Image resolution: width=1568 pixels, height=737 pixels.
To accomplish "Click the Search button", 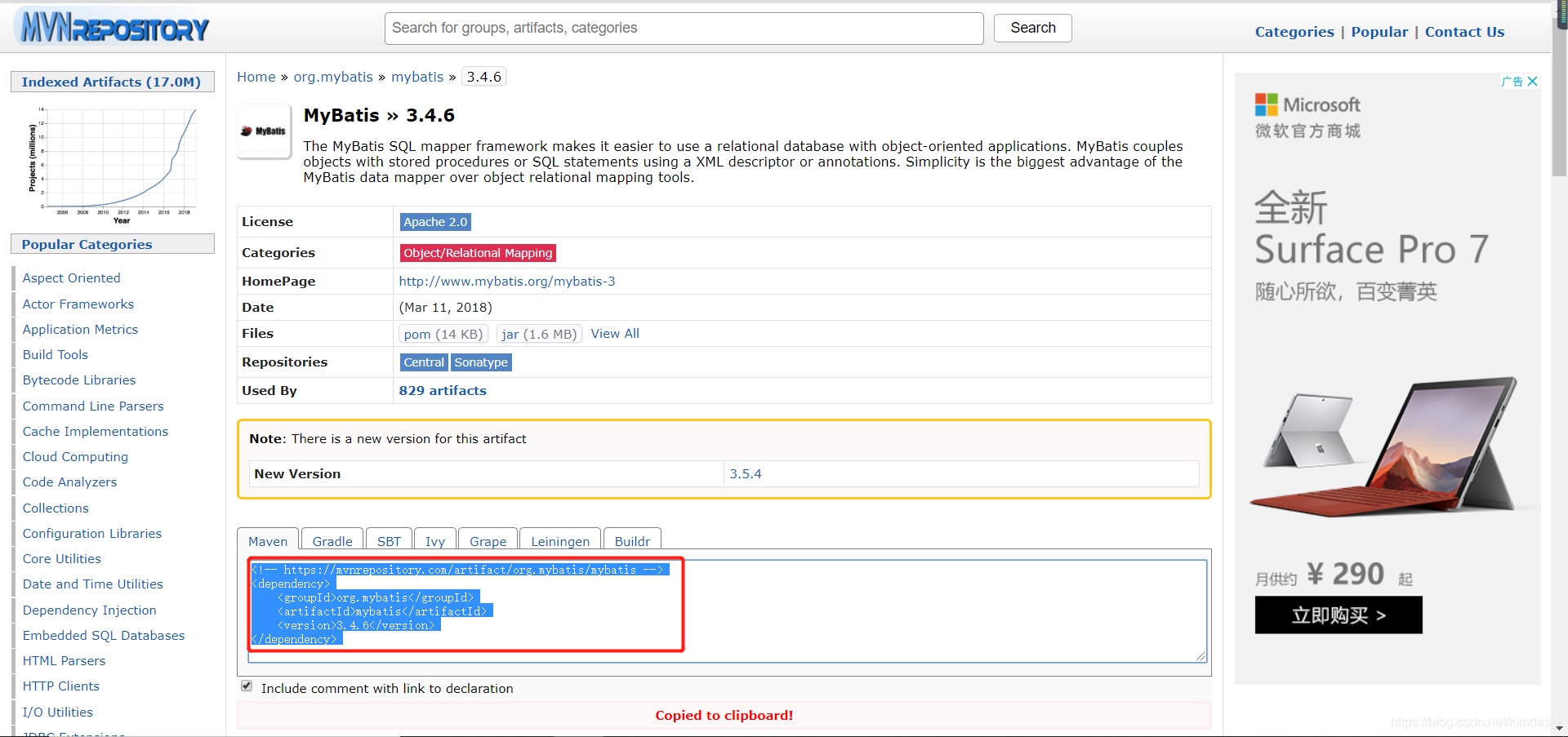I will pos(1033,28).
